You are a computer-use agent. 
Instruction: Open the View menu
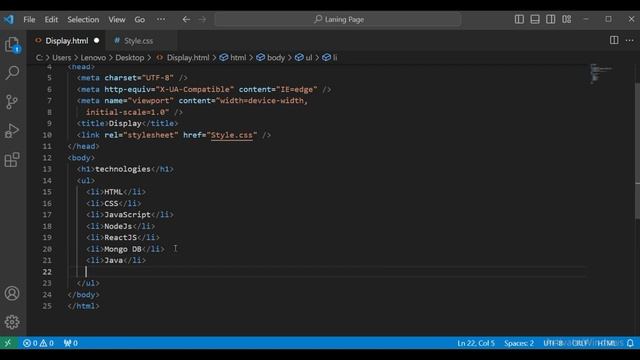(x=117, y=19)
